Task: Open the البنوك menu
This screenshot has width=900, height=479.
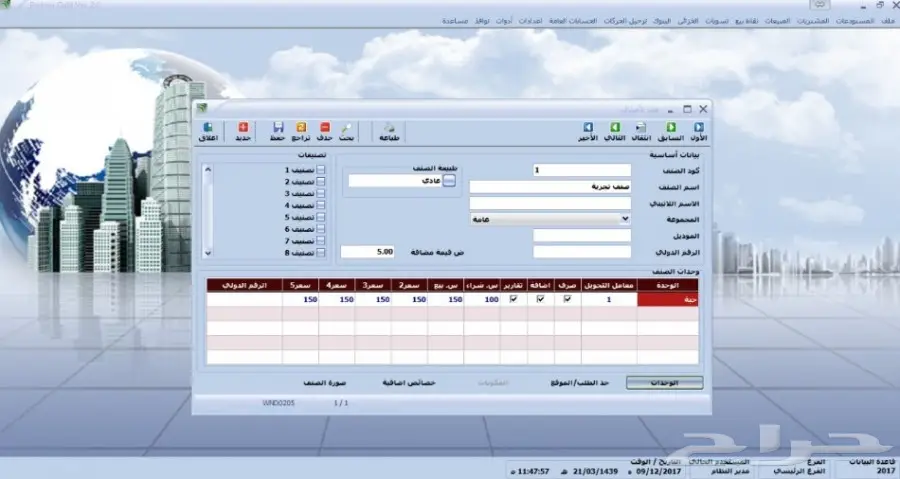Action: click(x=662, y=21)
